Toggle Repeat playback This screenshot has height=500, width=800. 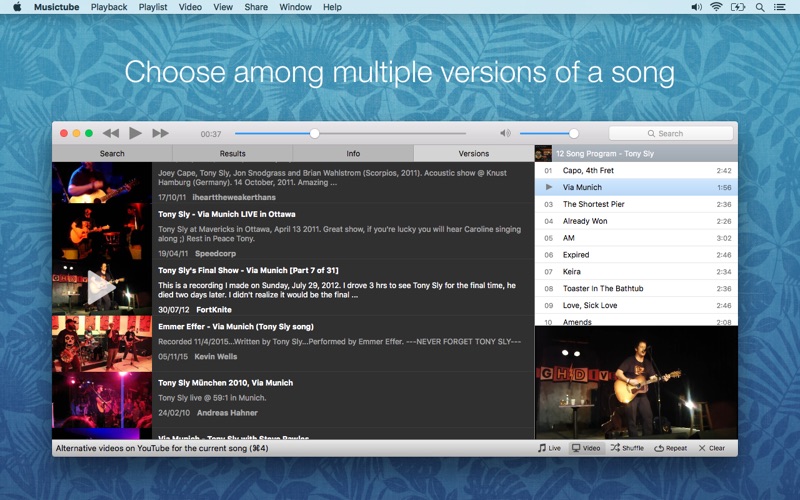[670, 448]
